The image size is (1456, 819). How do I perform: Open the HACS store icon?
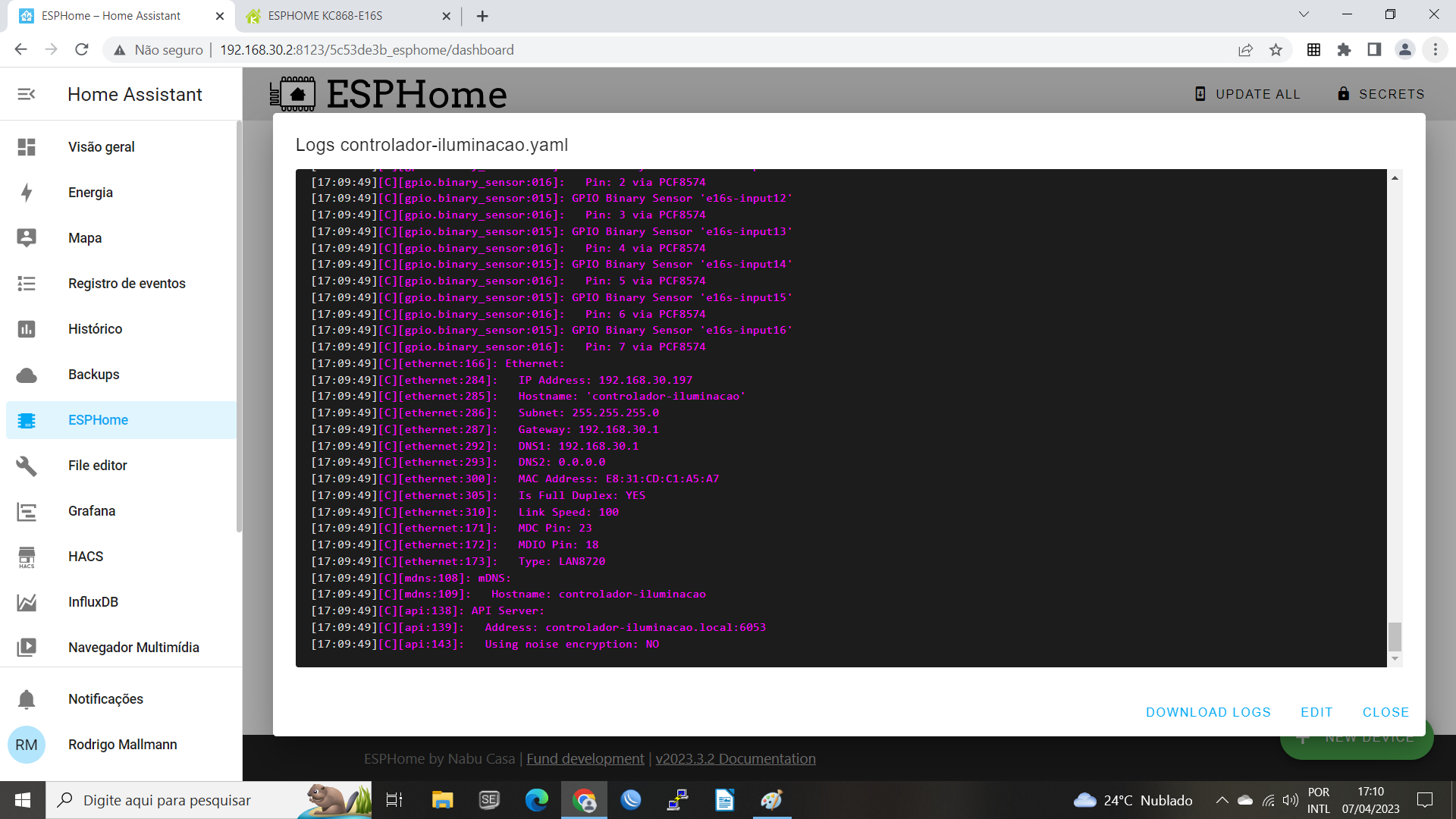(x=27, y=557)
